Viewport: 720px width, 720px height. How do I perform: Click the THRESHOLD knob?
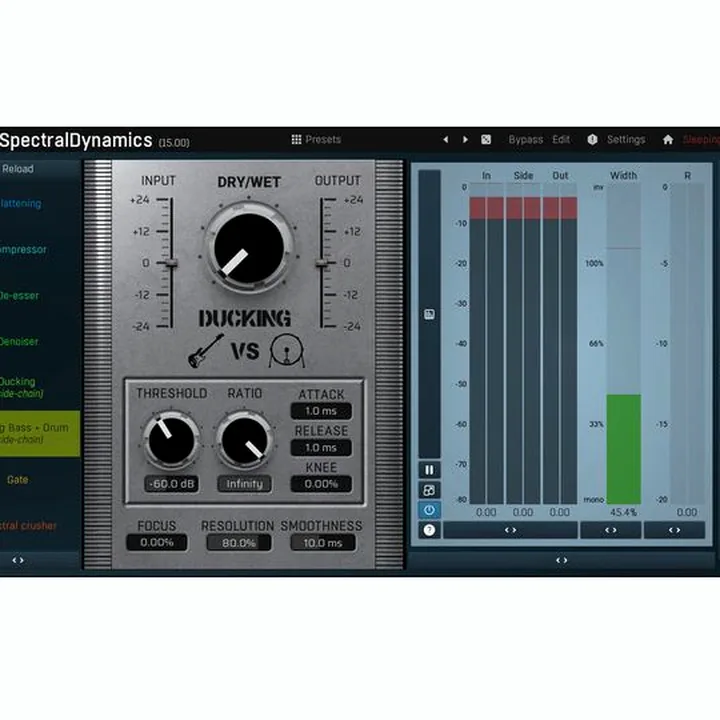click(x=171, y=440)
